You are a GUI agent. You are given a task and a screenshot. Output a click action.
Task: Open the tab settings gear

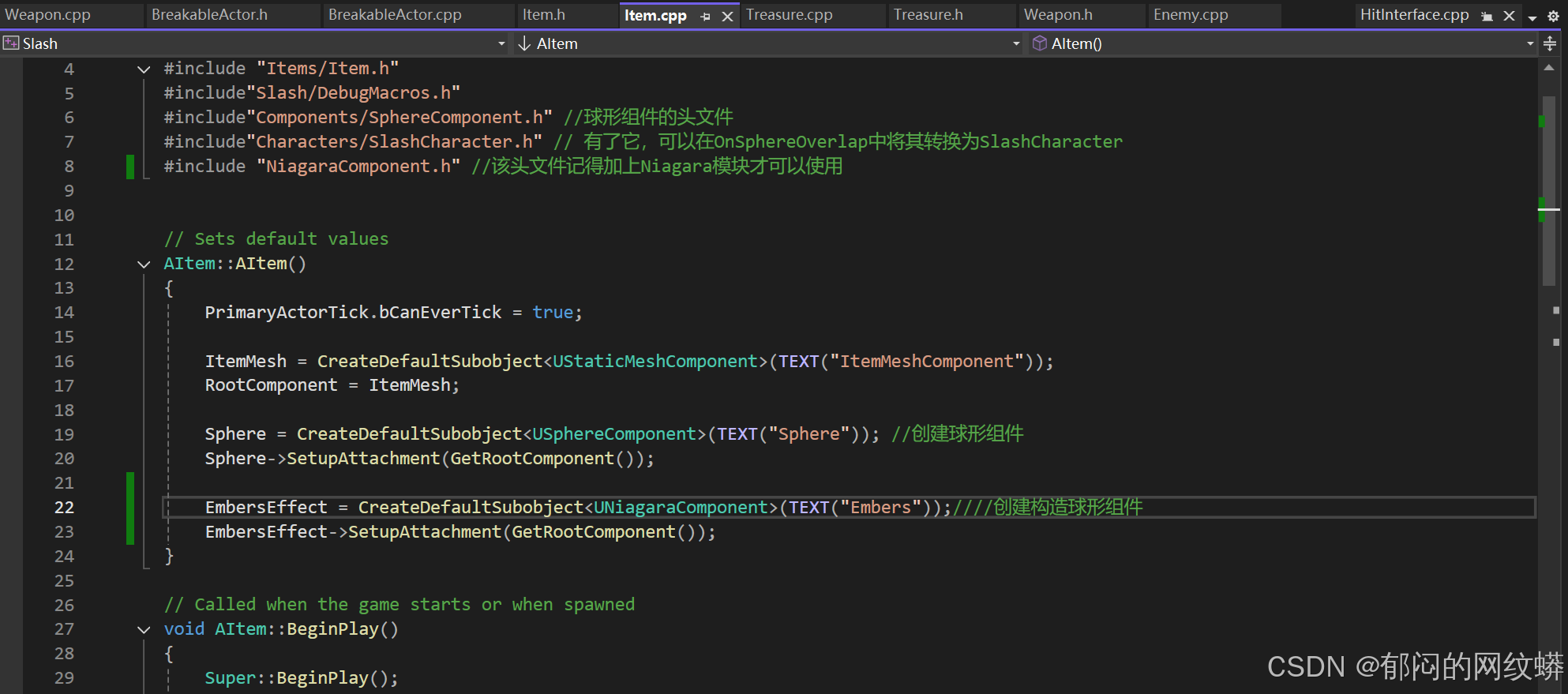pyautogui.click(x=1553, y=16)
